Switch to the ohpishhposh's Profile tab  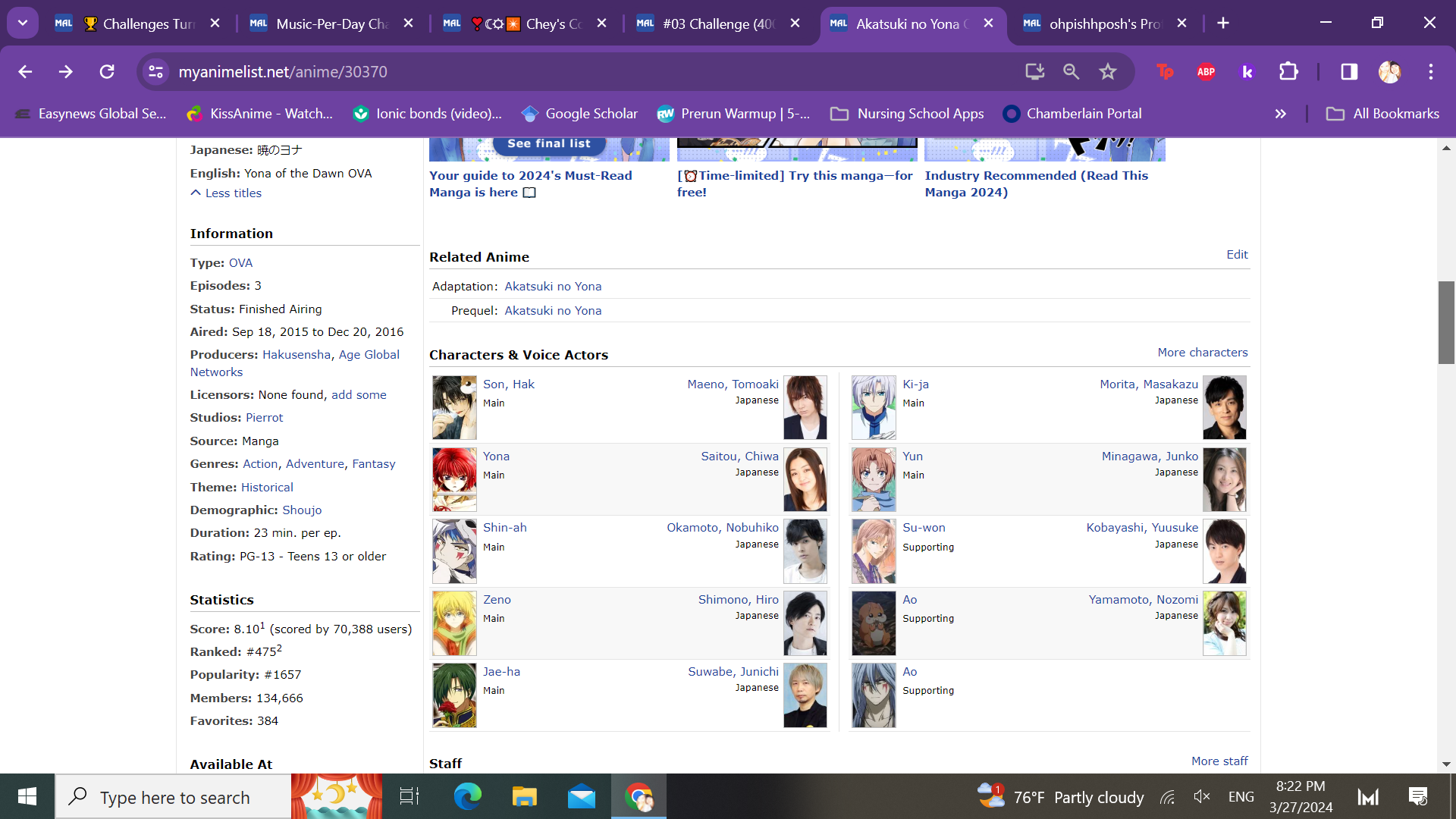[1105, 24]
